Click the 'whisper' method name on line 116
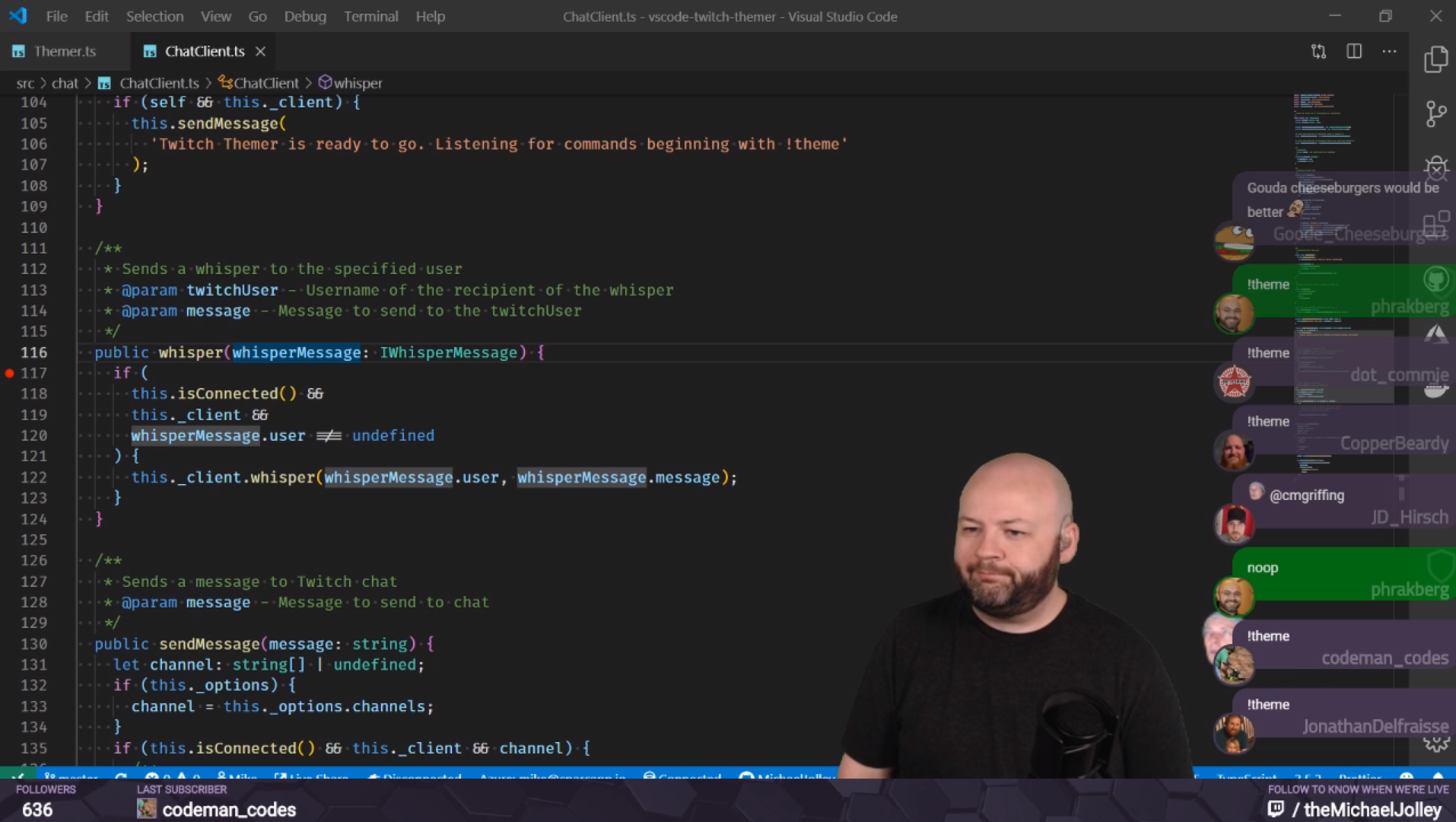 [190, 352]
